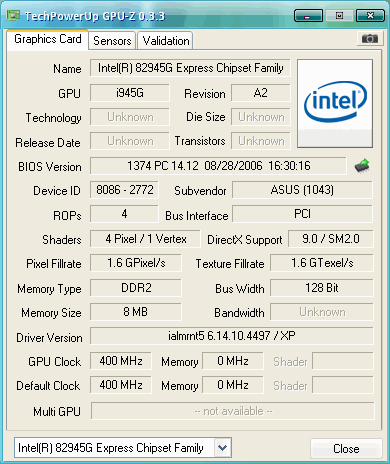Image resolution: width=390 pixels, height=464 pixels.
Task: Click the camera screenshot icon
Action: pos(369,39)
